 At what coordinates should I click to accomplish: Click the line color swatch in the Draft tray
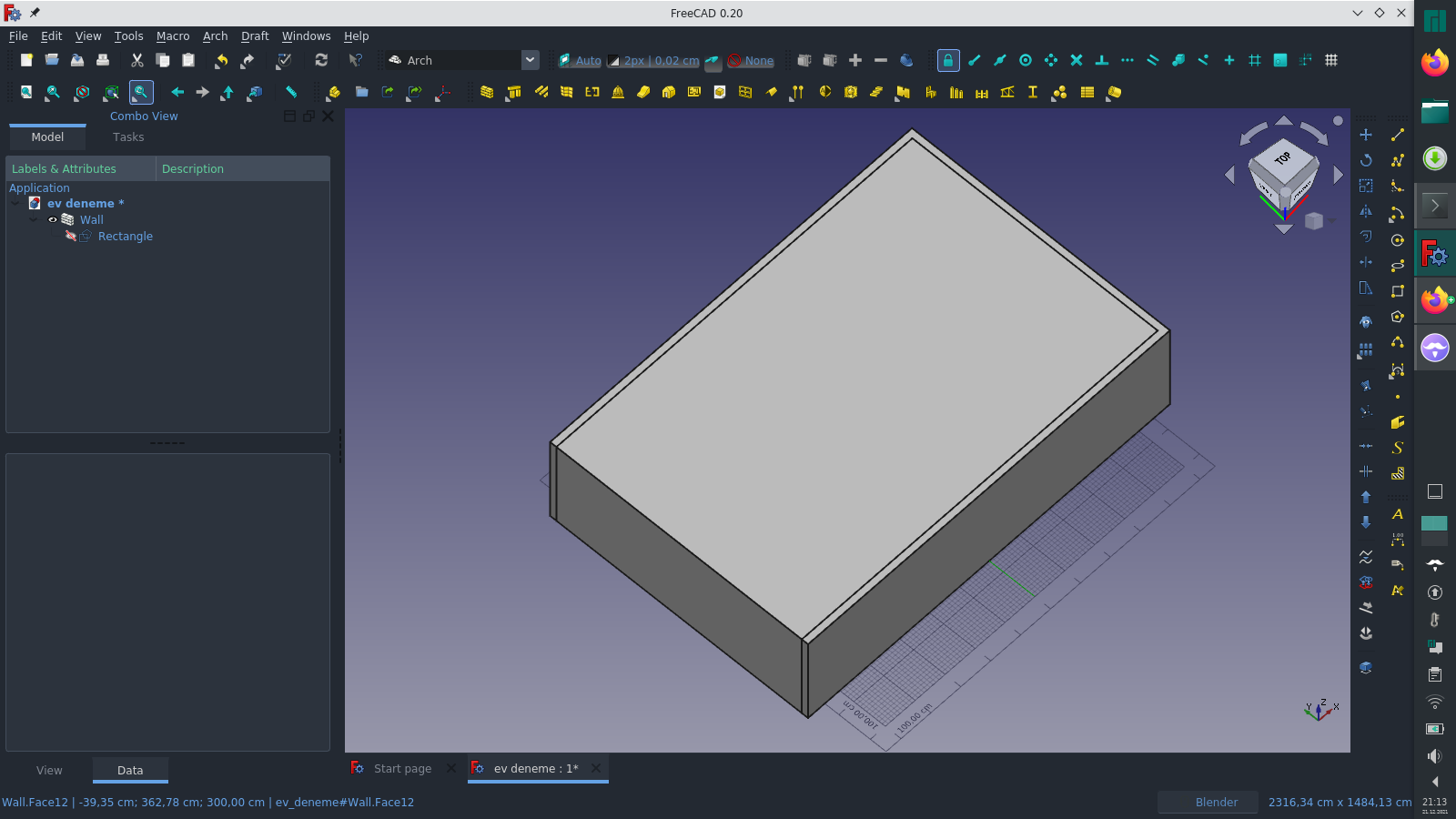click(x=612, y=60)
